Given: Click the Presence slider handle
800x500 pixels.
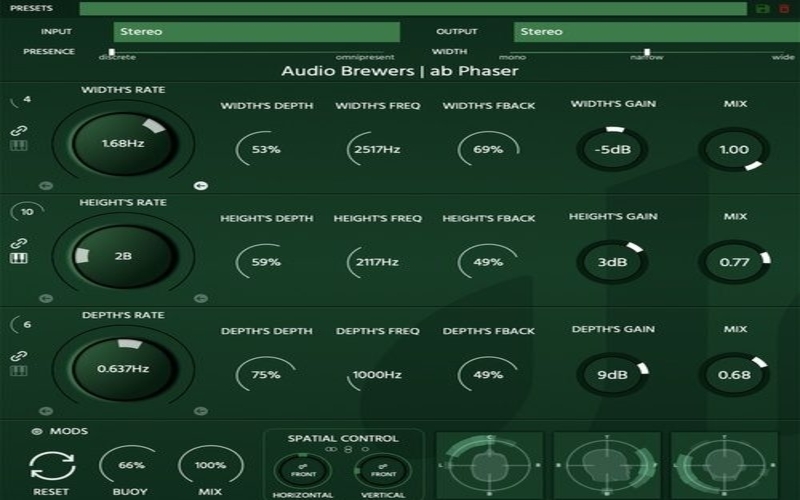Looking at the screenshot, I should pos(112,52).
